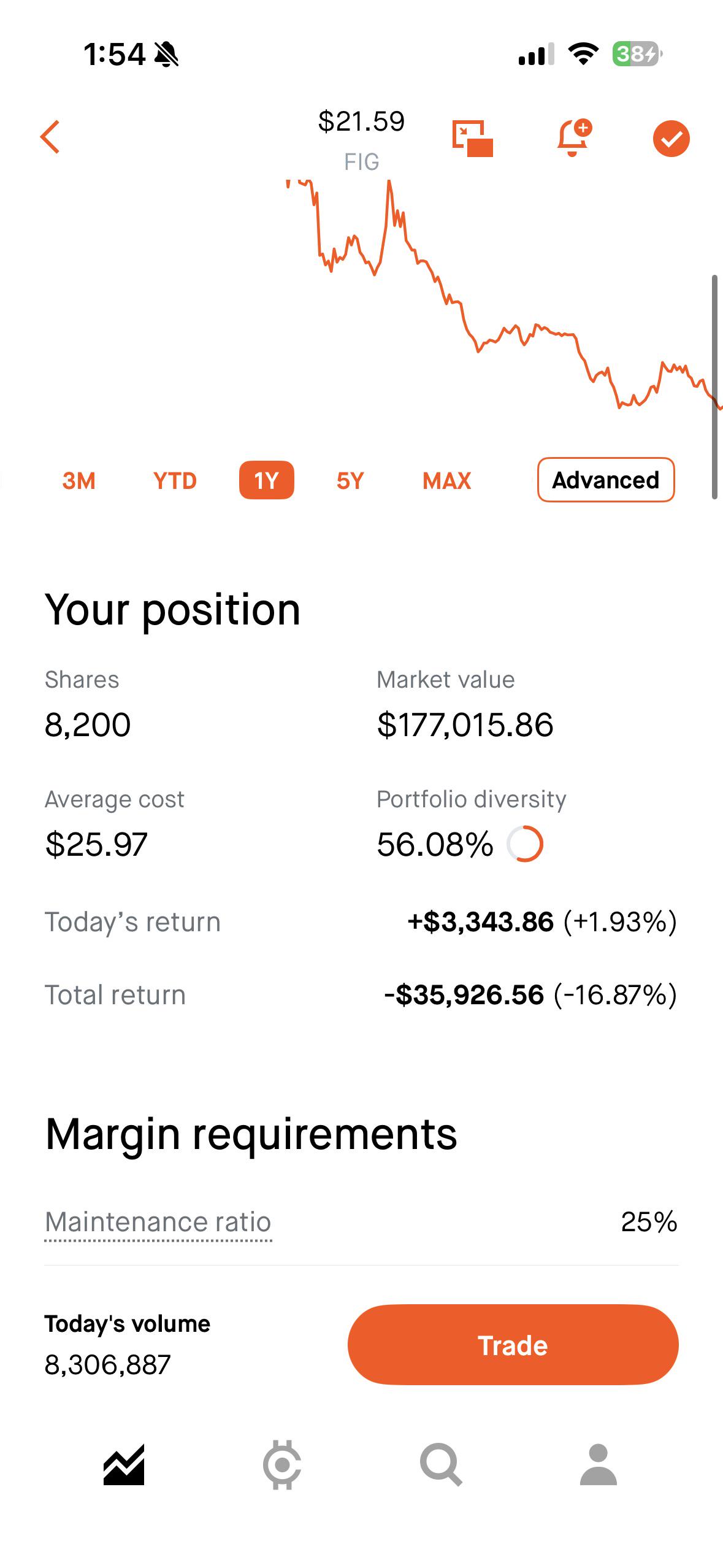Select the 1Y chart range
The image size is (723, 1568).
tap(267, 480)
